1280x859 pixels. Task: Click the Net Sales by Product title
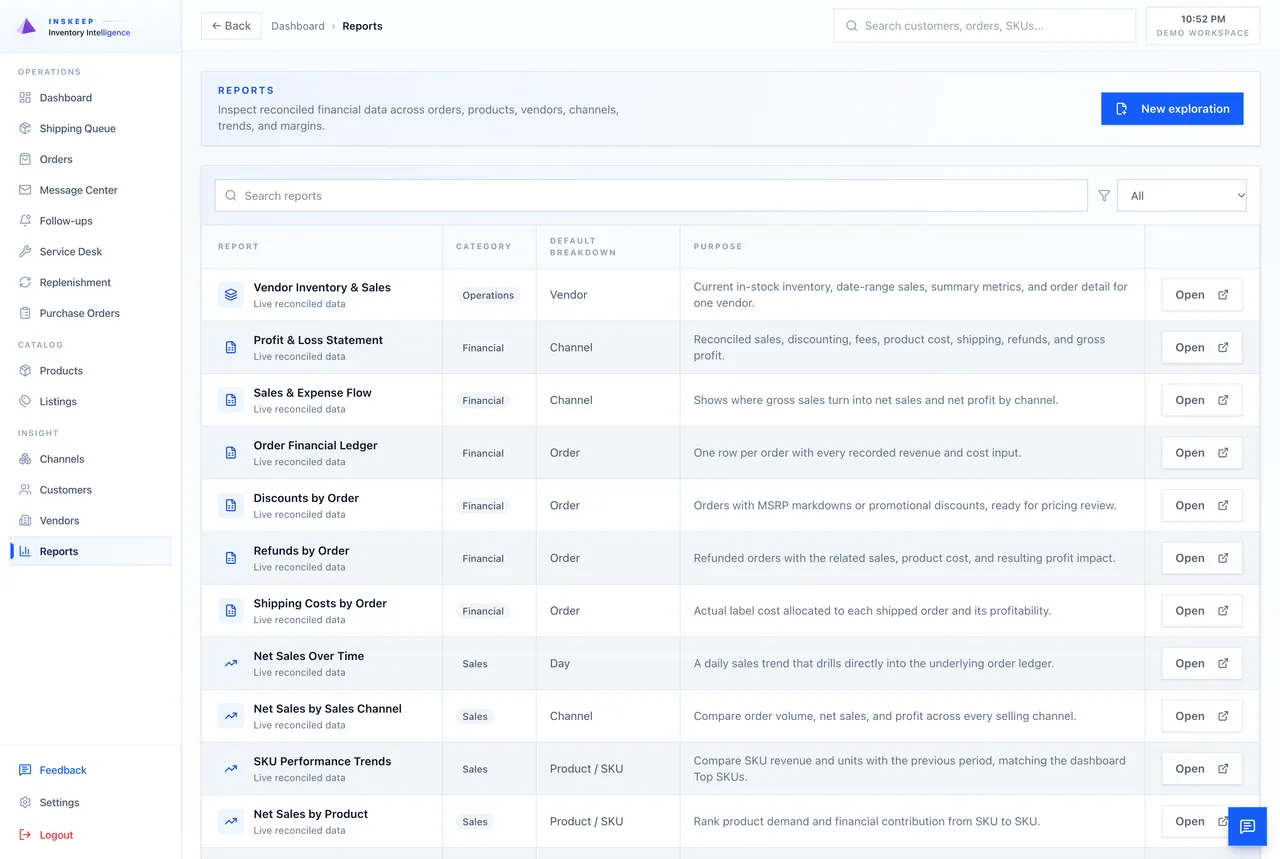[x=311, y=814]
